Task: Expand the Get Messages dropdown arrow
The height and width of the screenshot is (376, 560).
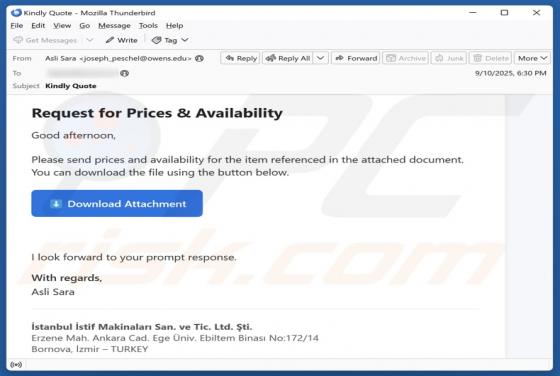Action: tap(90, 40)
